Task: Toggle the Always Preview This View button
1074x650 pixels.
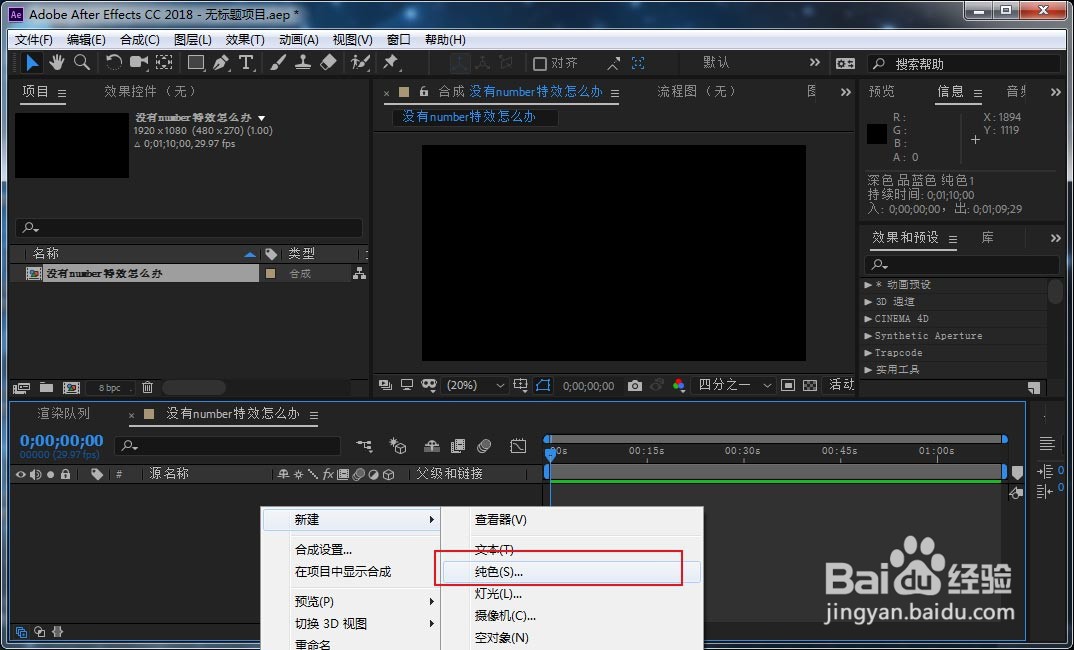Action: pyautogui.click(x=386, y=386)
